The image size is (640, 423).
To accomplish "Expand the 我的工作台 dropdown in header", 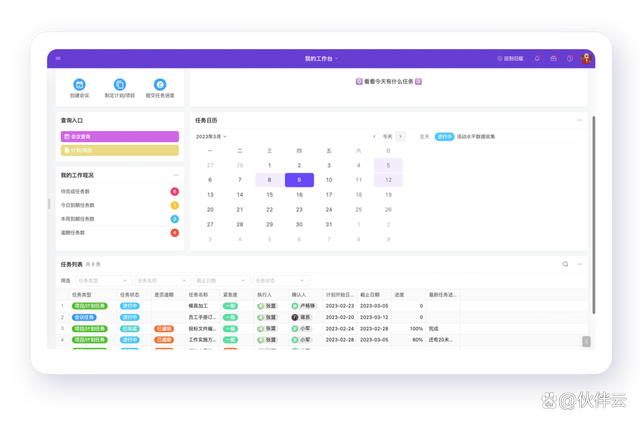I will pos(322,58).
